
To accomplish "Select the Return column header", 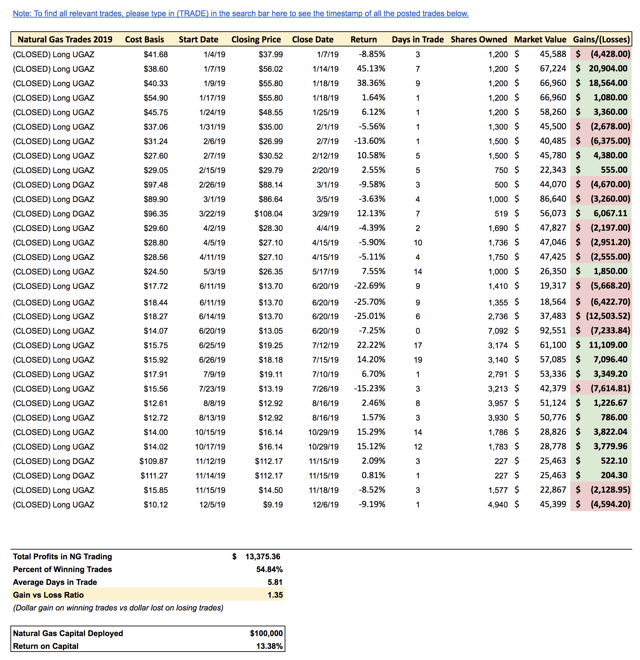I will (x=363, y=40).
